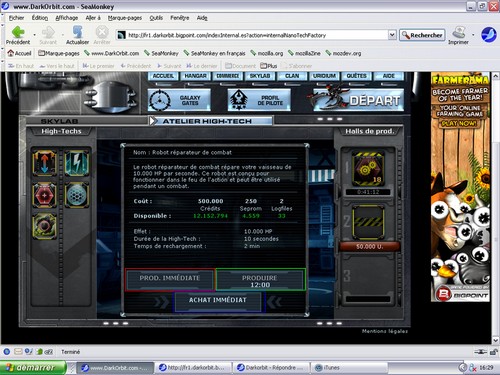Click the page vertical scrollbar down arrow
This screenshot has height=375, width=500.
pos(495,340)
